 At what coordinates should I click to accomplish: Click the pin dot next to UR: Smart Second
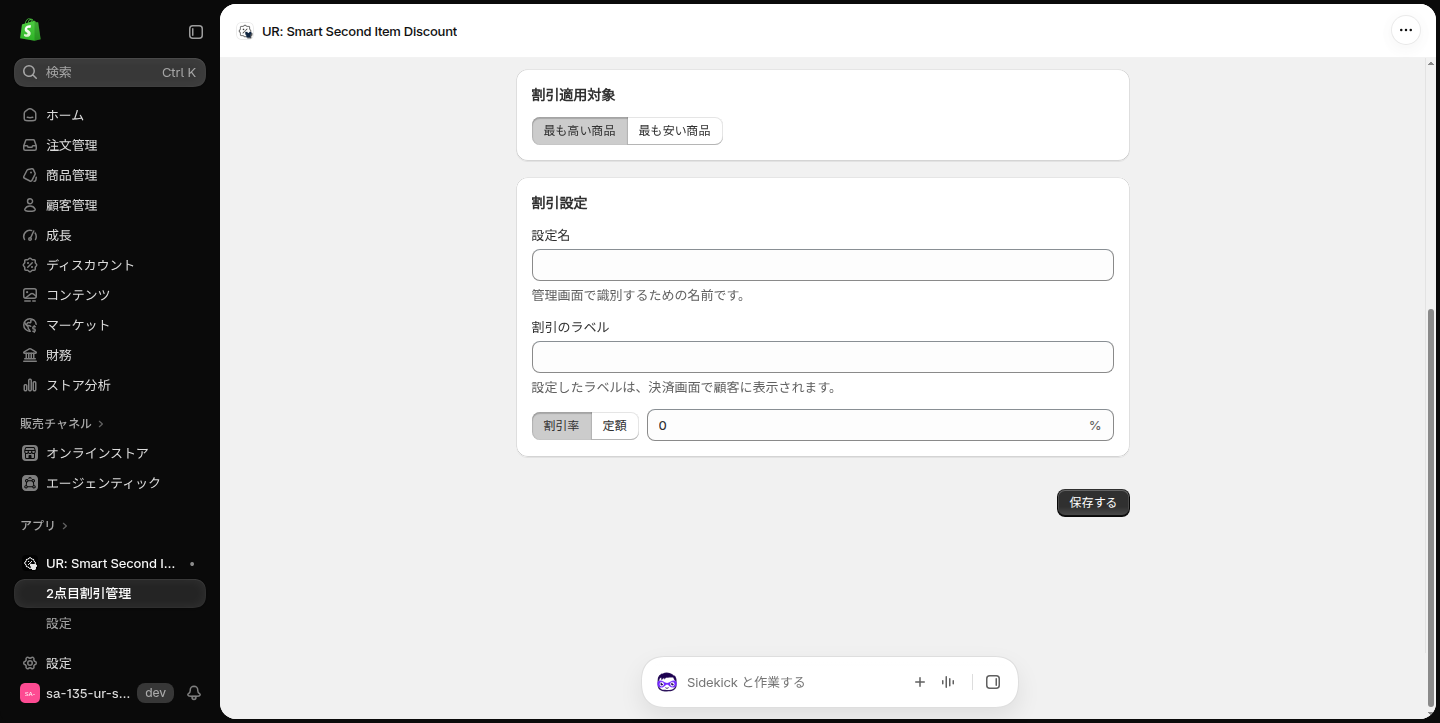(x=192, y=564)
